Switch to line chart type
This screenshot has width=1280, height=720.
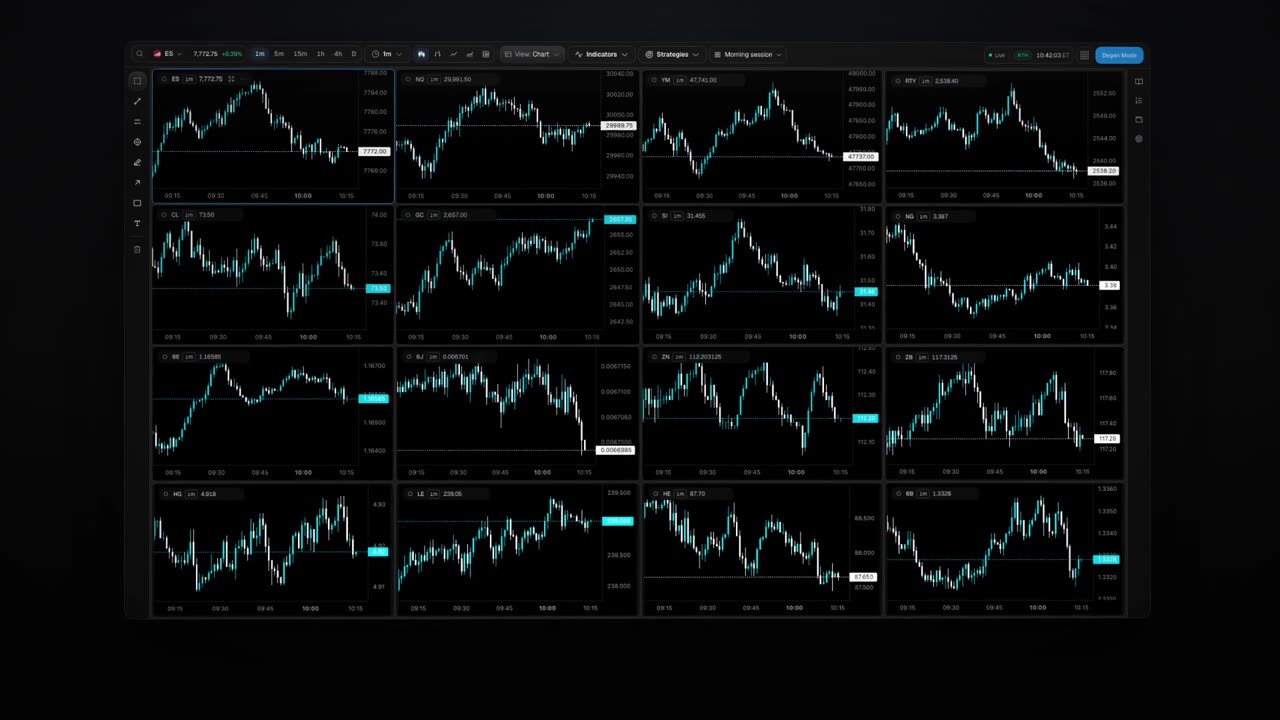[x=453, y=54]
